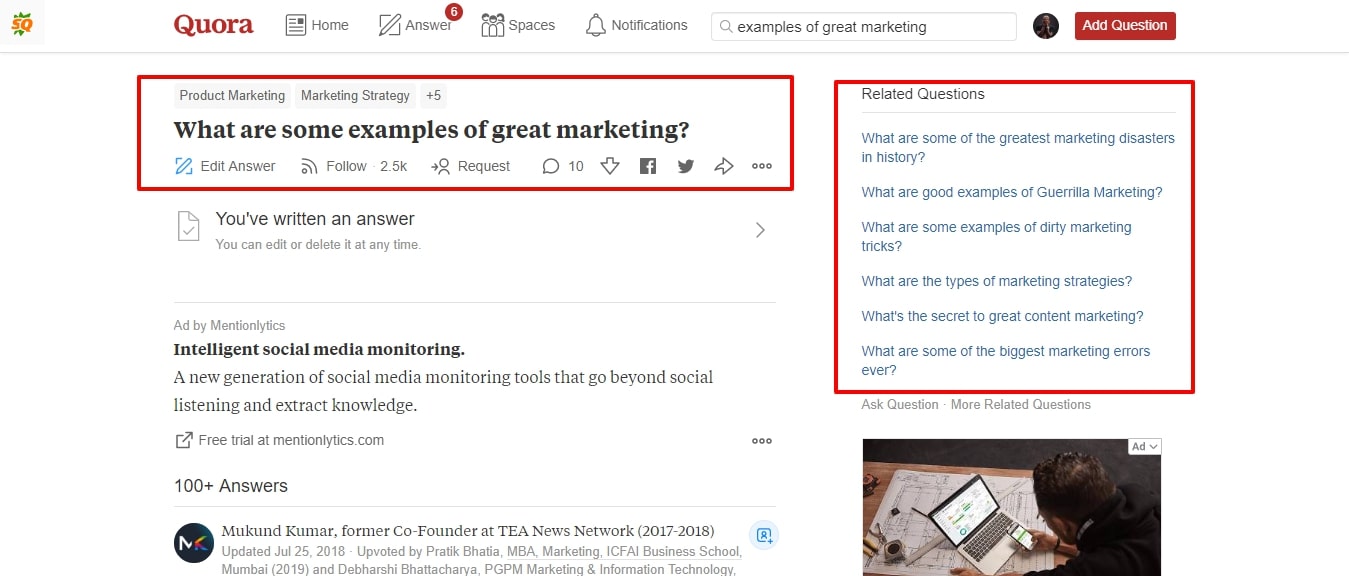Share the question to Twitter
The height and width of the screenshot is (576, 1349).
coord(685,166)
